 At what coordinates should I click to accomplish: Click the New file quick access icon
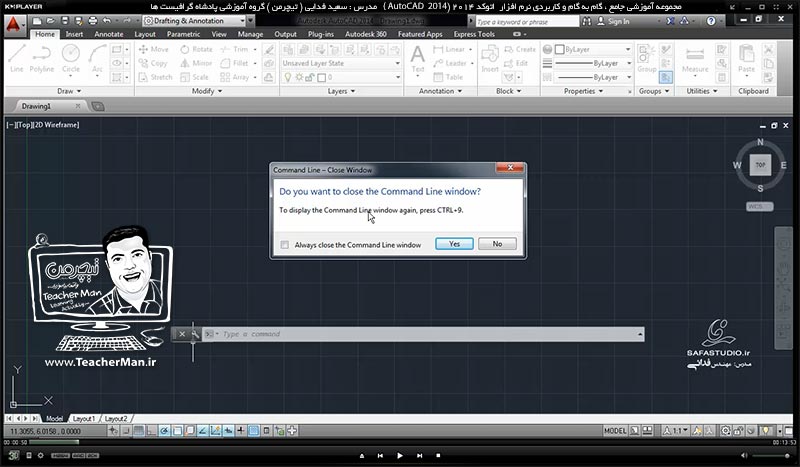click(37, 21)
